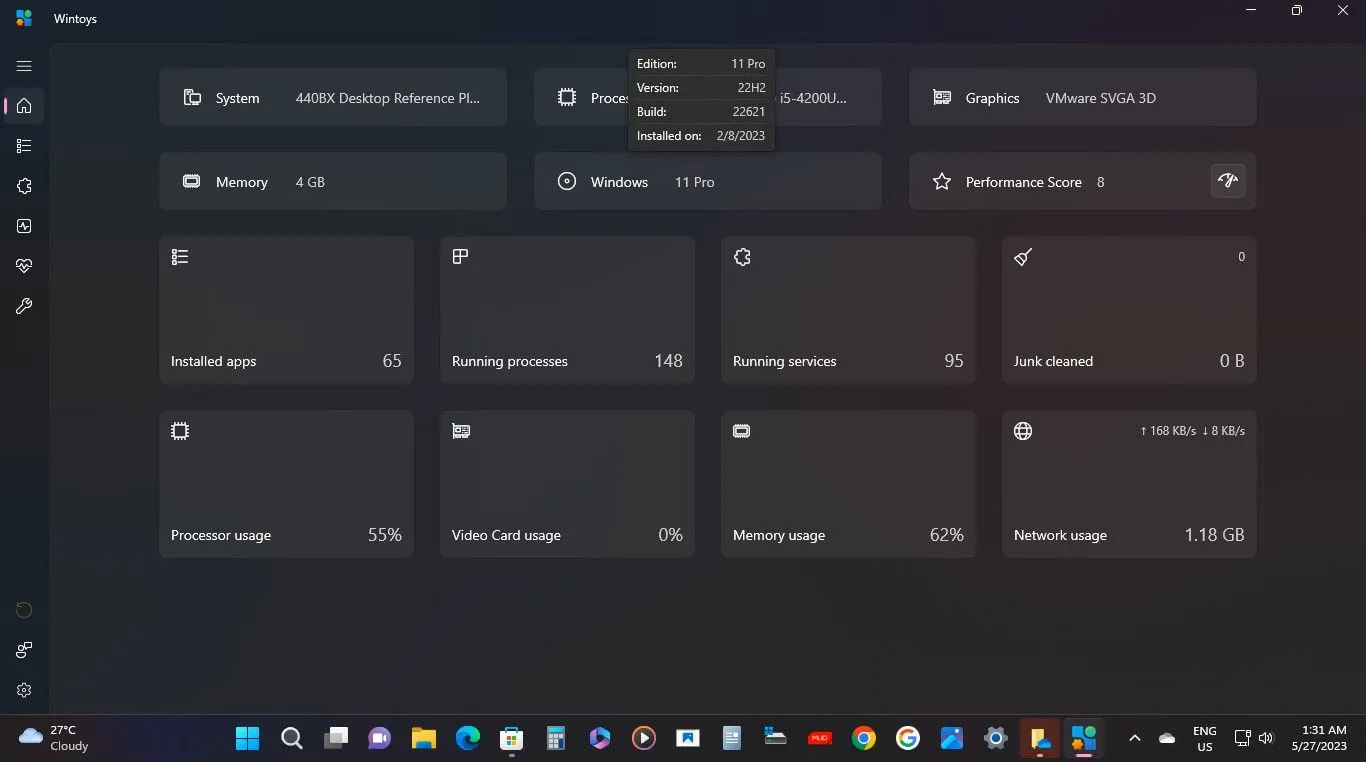Open the Junk cleaned tile

pyautogui.click(x=1129, y=310)
